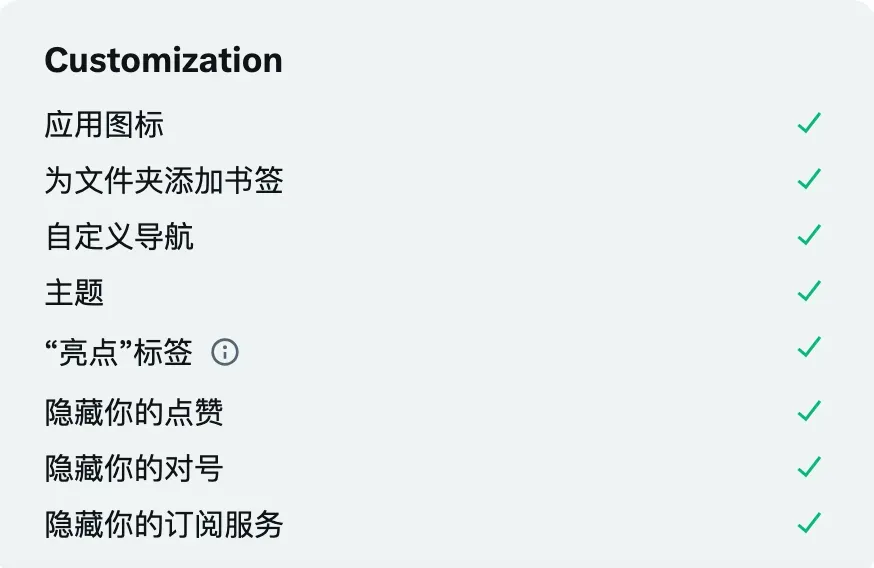Click the 自定义导航 text
The image size is (874, 568).
pyautogui.click(x=119, y=237)
